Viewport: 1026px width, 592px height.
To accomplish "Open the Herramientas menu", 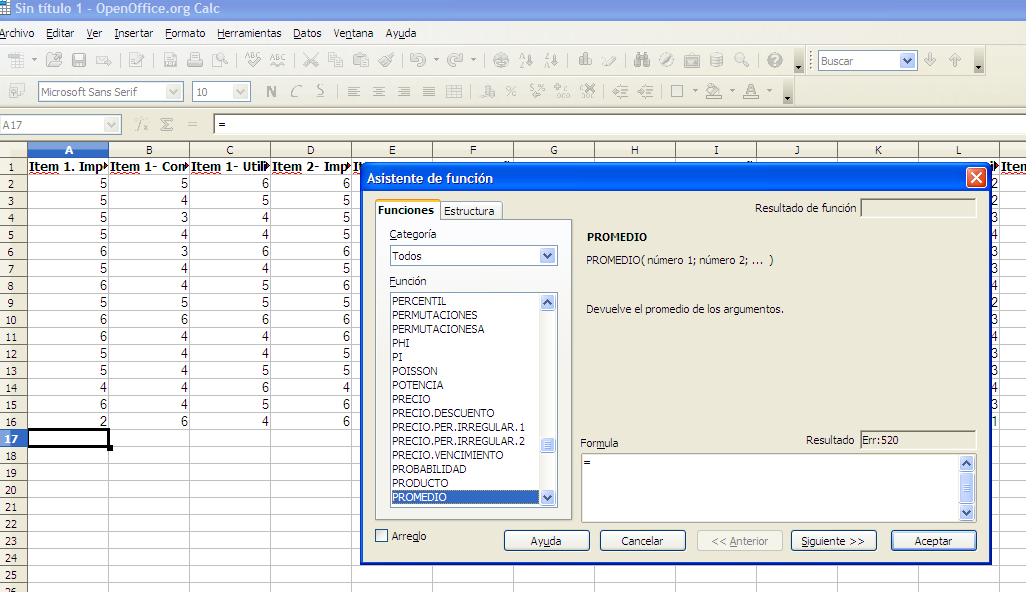I will (x=249, y=33).
